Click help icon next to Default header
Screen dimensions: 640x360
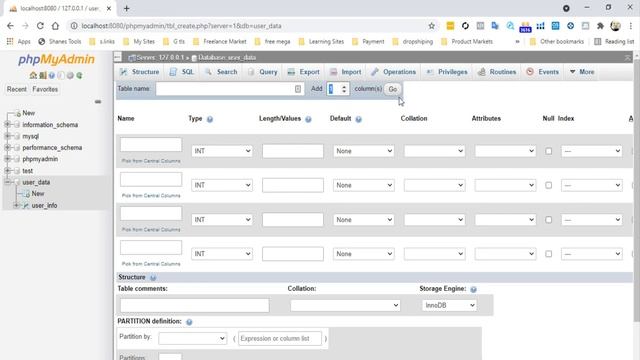tap(358, 119)
